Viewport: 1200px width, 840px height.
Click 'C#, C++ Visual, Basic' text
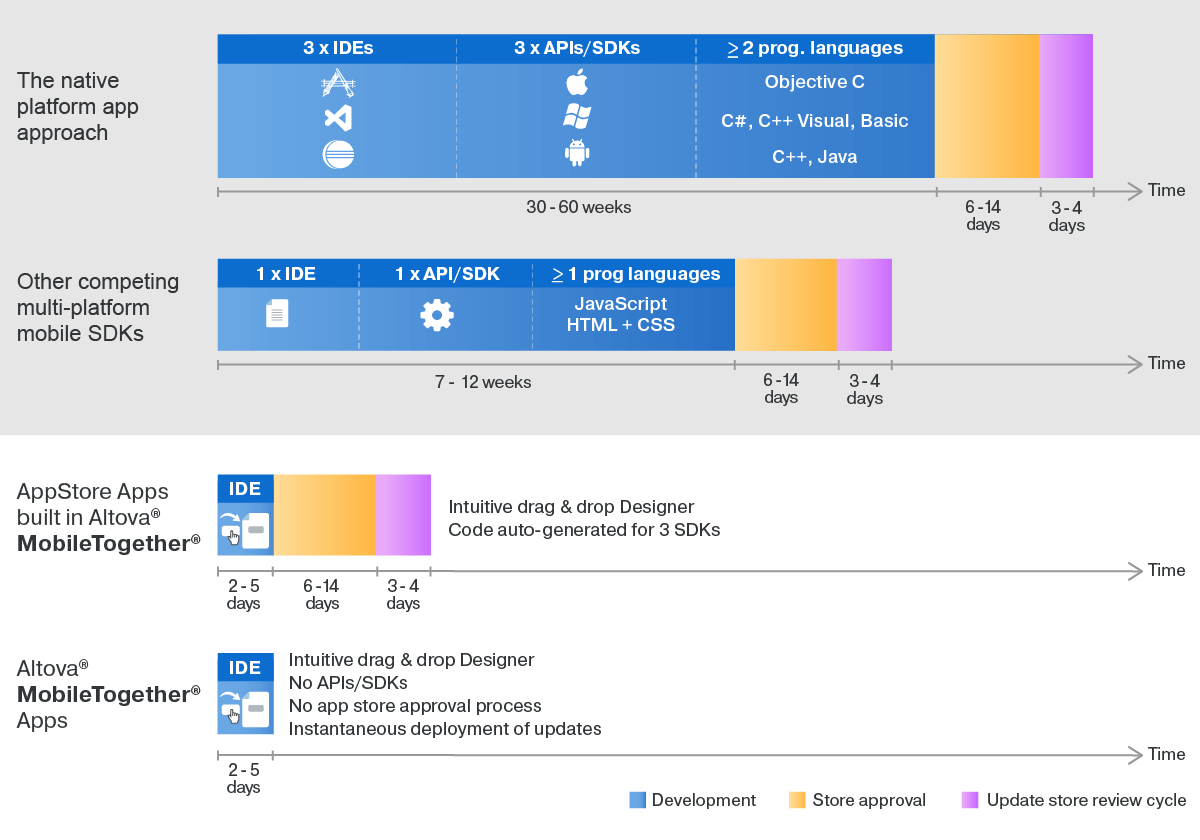[815, 121]
